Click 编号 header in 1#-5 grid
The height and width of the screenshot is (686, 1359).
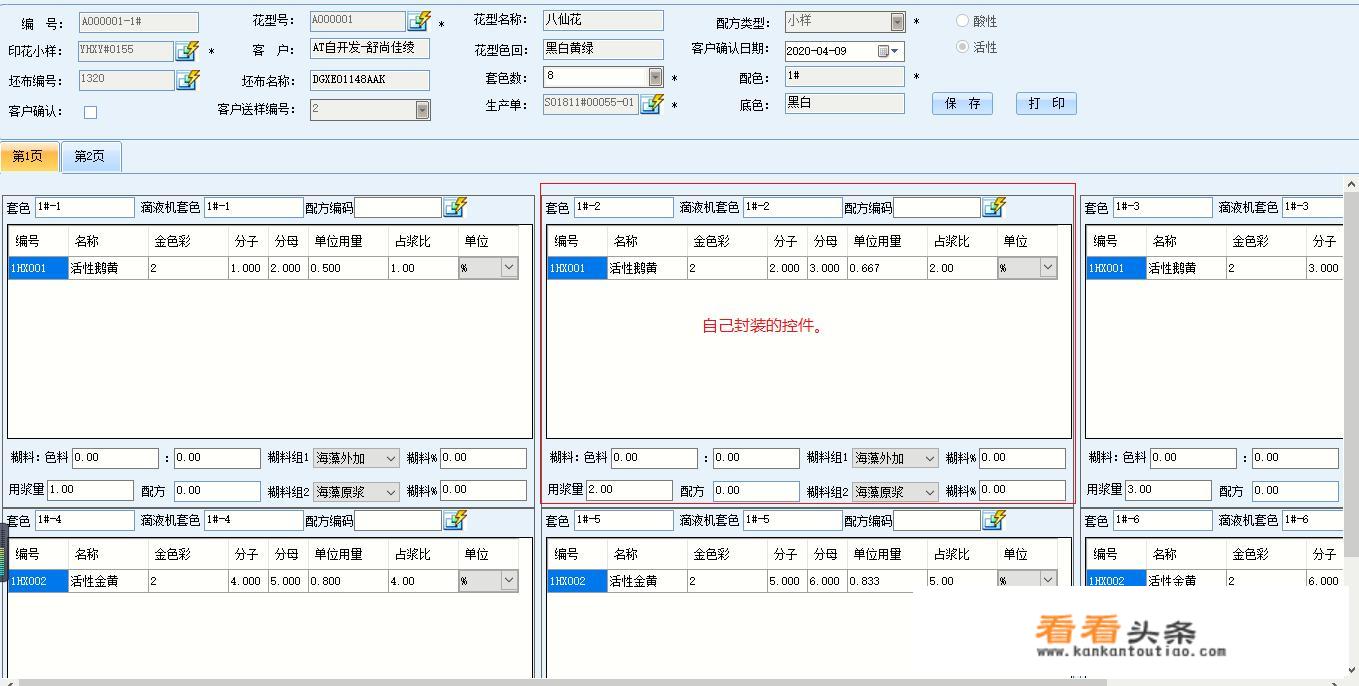click(x=577, y=554)
